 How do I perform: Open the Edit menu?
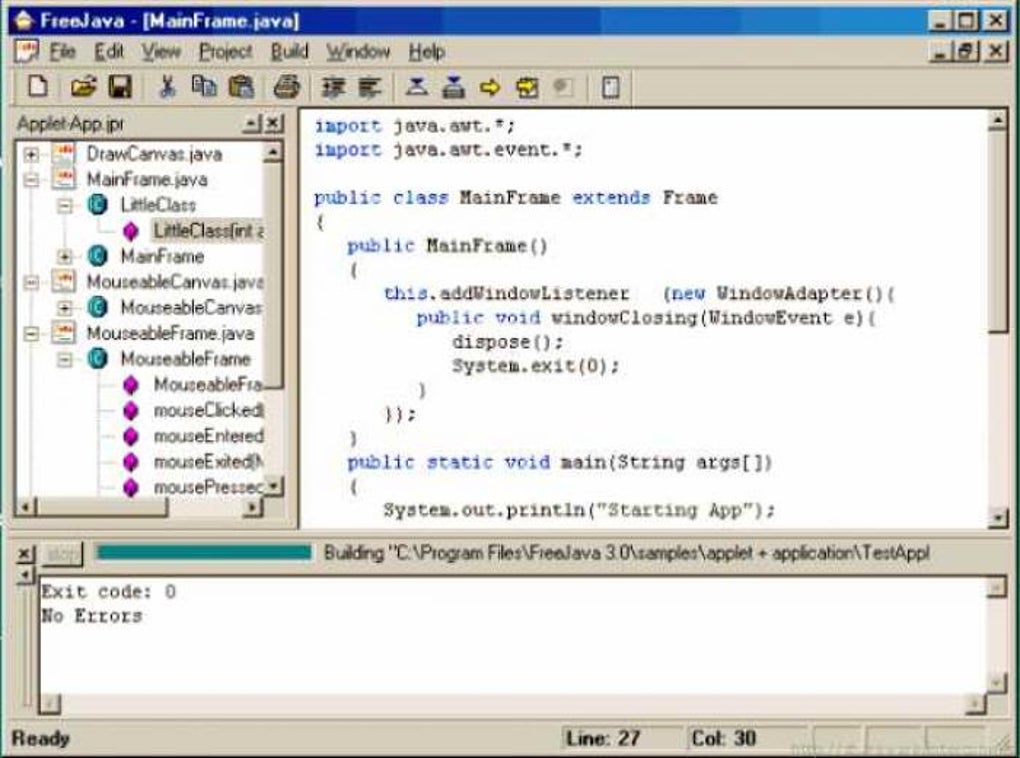[109, 51]
